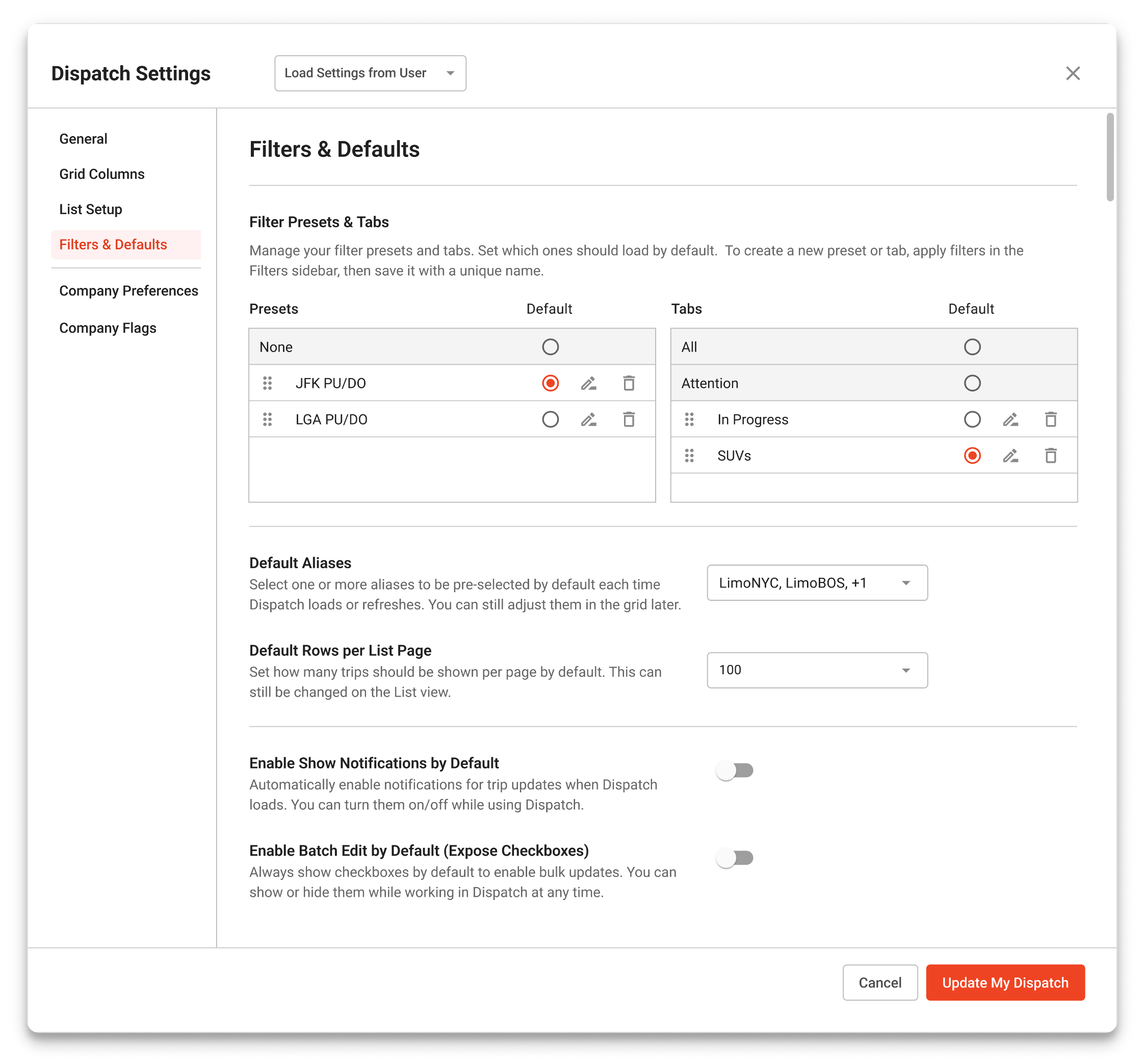Expand the Default Aliases dropdown
Screen dimensions: 1144x1064
click(x=817, y=582)
